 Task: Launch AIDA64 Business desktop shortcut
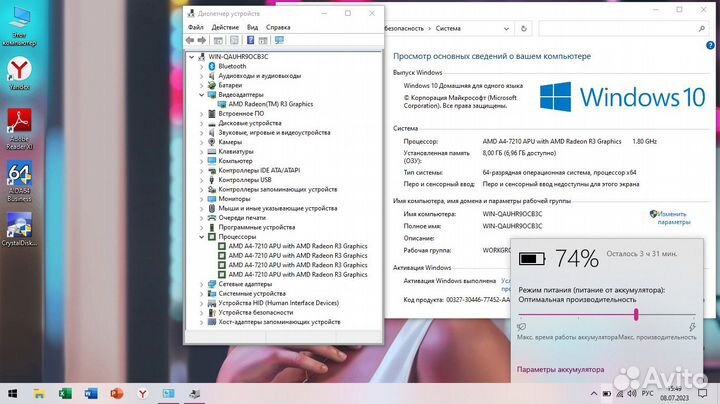tap(19, 181)
